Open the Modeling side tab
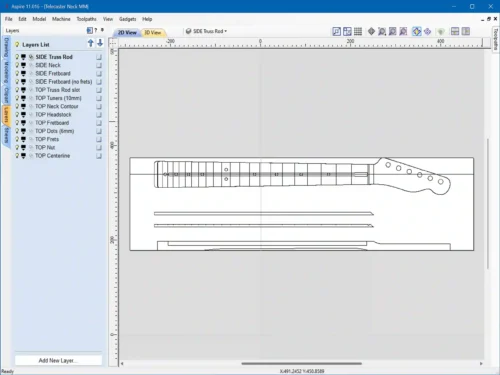This screenshot has width=500, height=375. pos(6,72)
